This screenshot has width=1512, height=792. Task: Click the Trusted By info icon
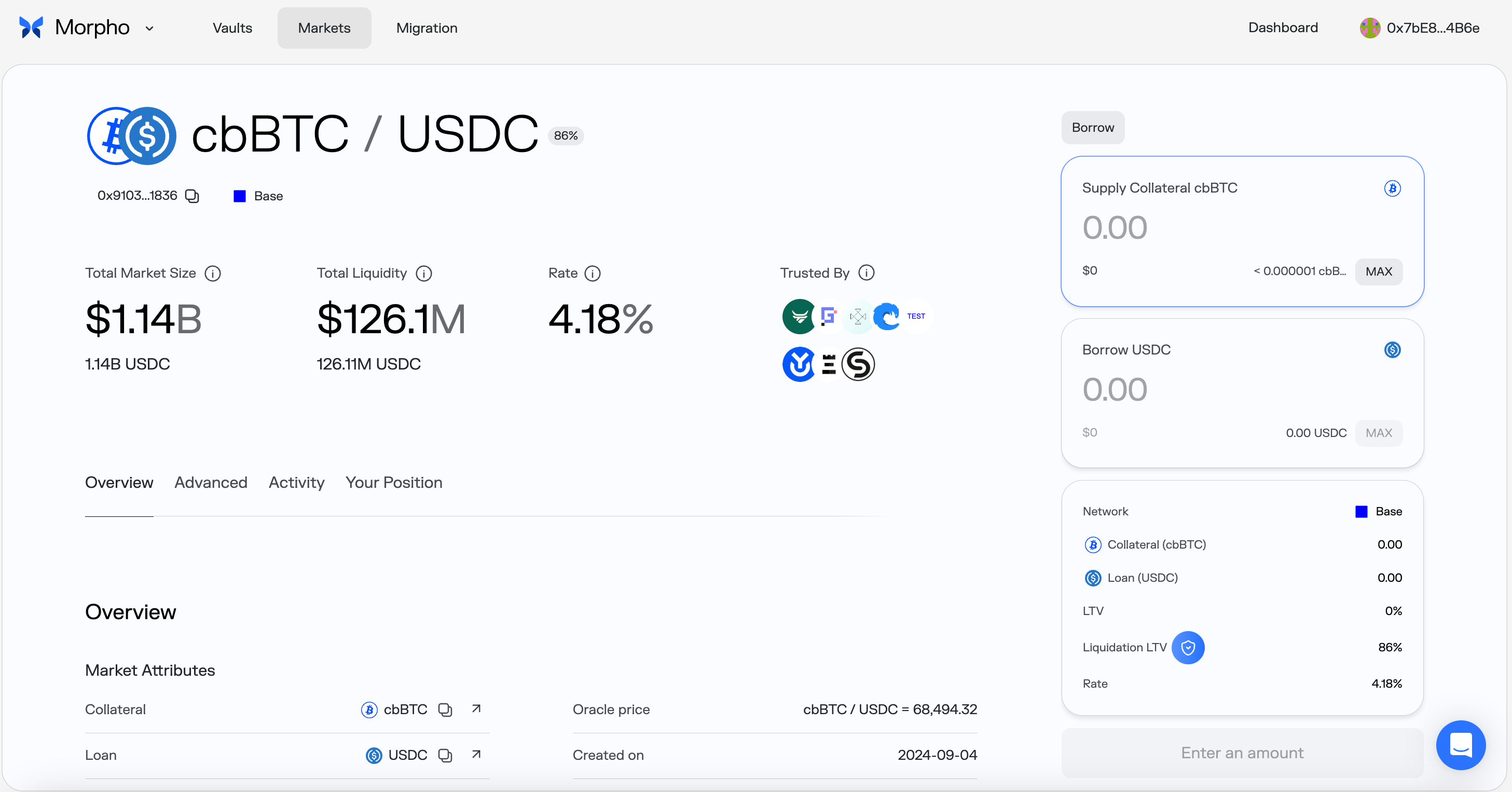point(866,273)
